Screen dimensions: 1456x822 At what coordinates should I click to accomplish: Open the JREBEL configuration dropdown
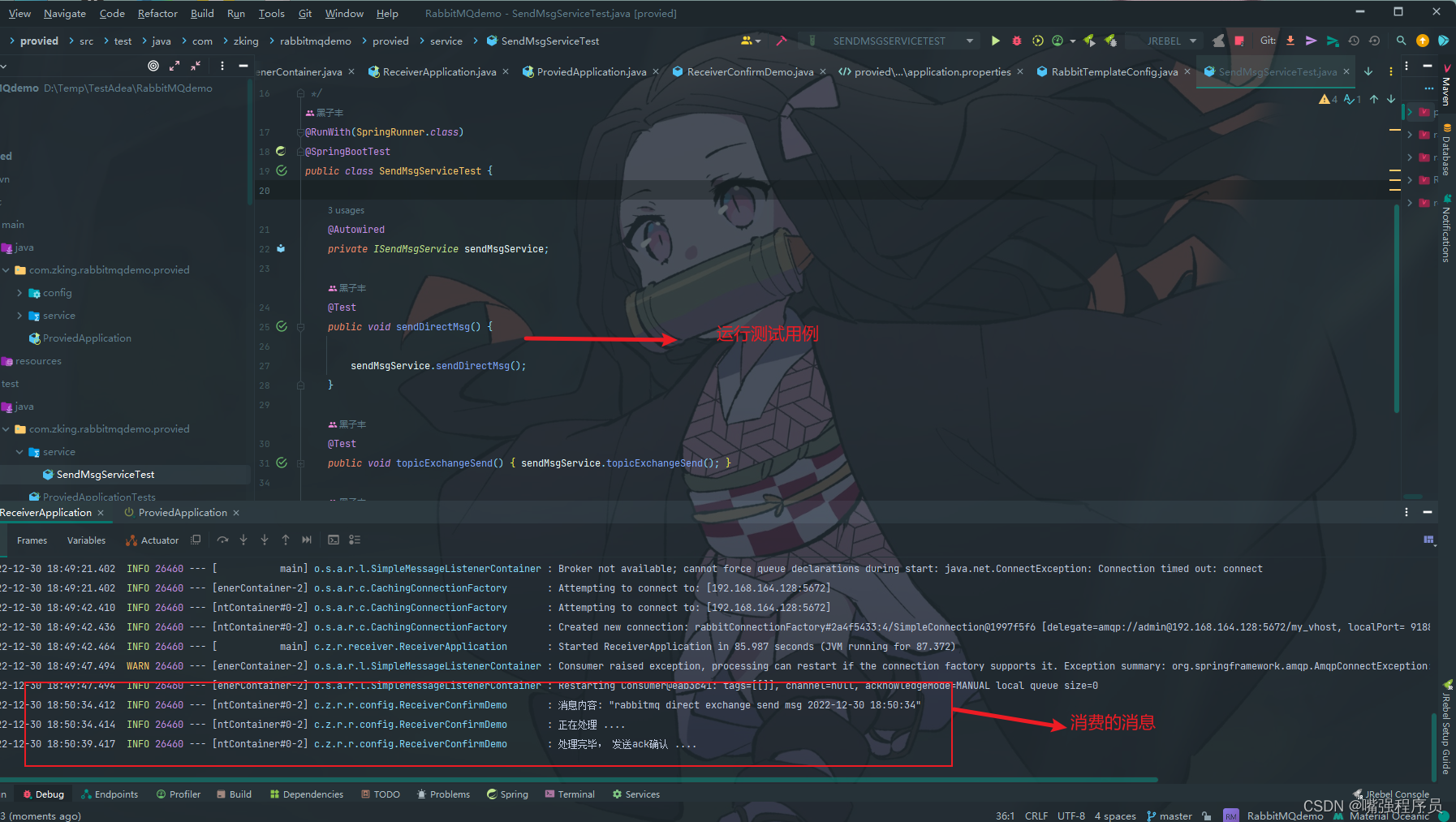[x=1193, y=41]
